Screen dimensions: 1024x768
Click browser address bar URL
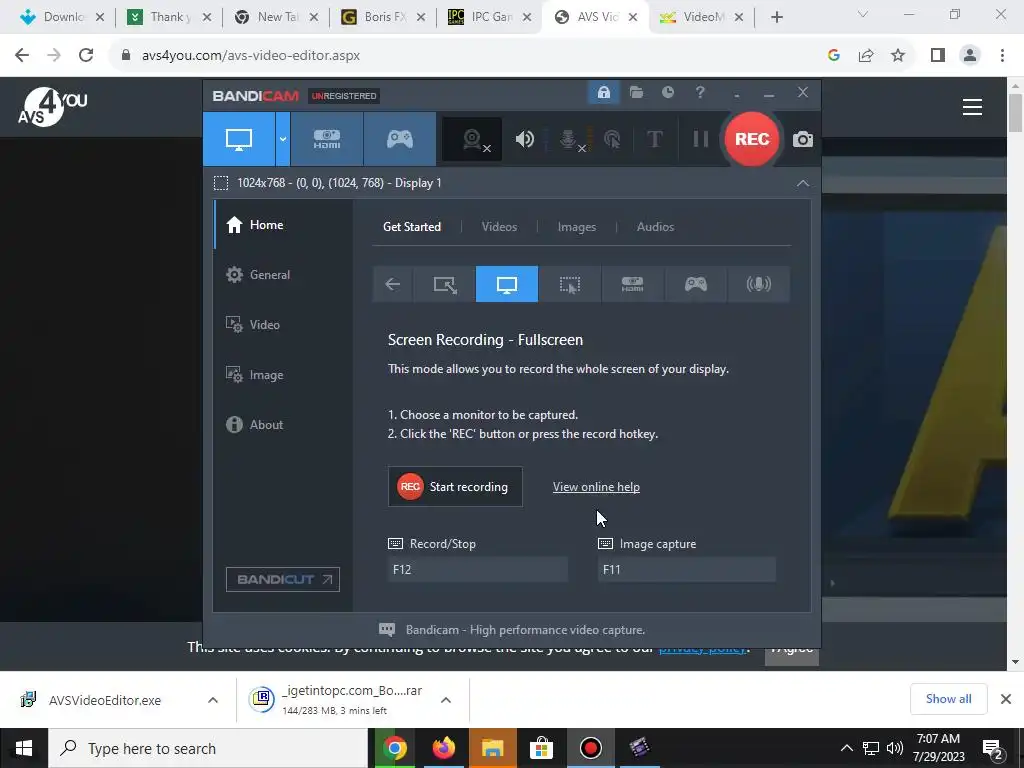(251, 56)
